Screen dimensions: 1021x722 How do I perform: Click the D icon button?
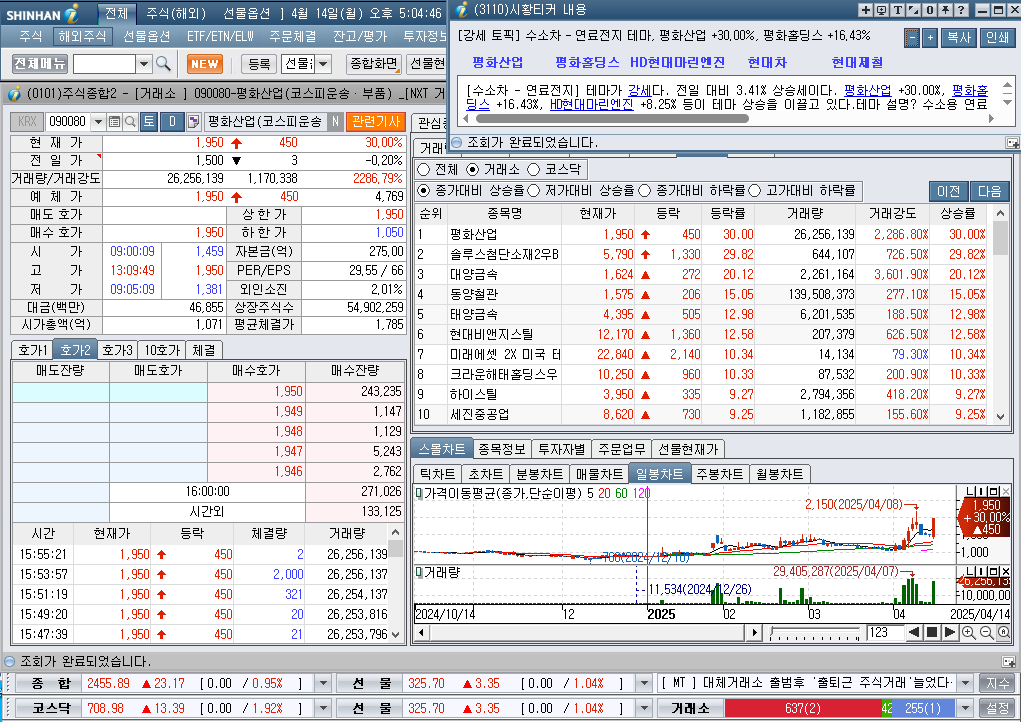click(173, 122)
